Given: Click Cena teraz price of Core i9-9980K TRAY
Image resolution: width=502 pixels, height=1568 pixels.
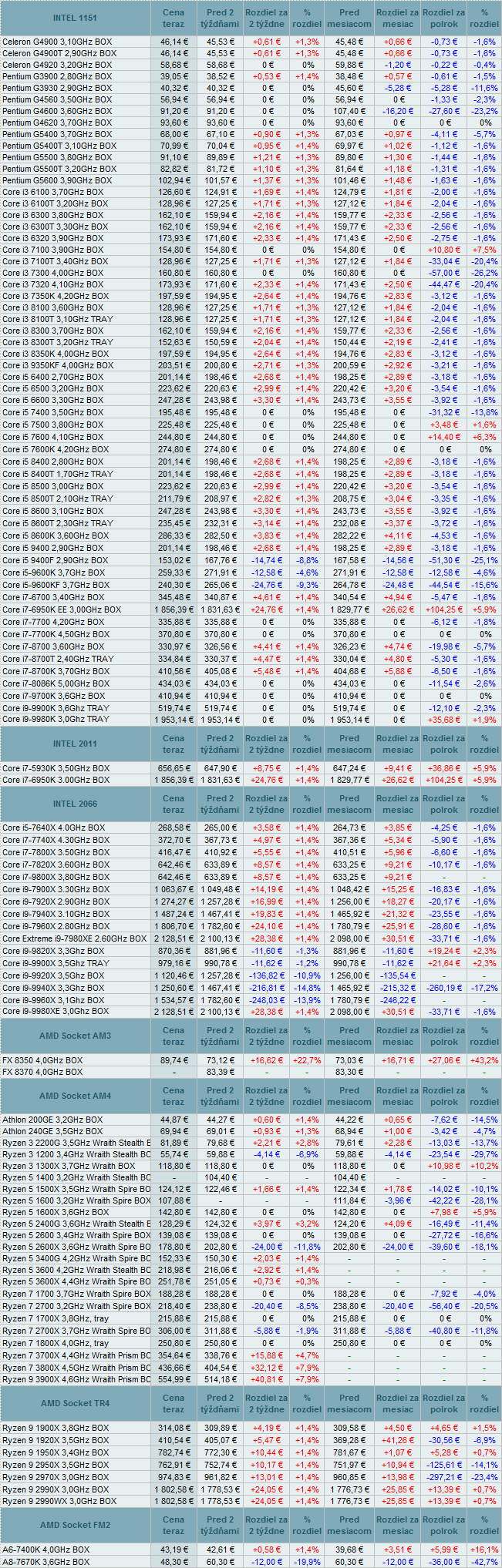Looking at the screenshot, I should click(x=174, y=719).
